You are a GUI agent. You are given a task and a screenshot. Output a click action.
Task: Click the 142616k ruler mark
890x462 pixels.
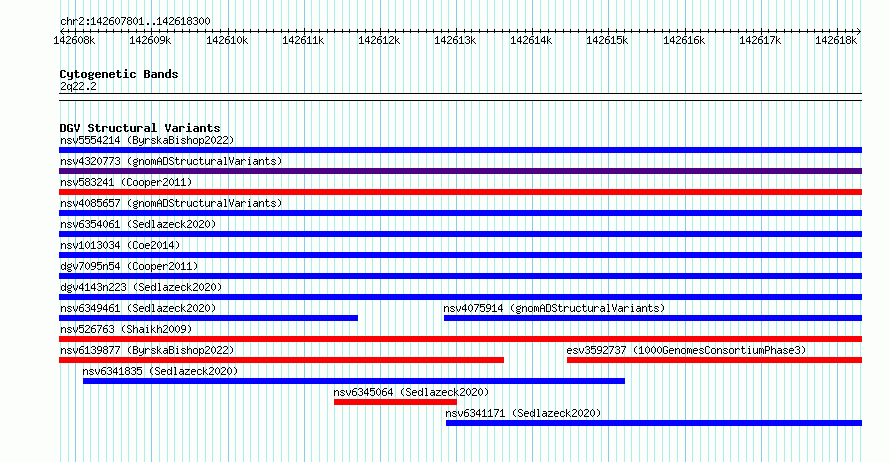coord(684,40)
